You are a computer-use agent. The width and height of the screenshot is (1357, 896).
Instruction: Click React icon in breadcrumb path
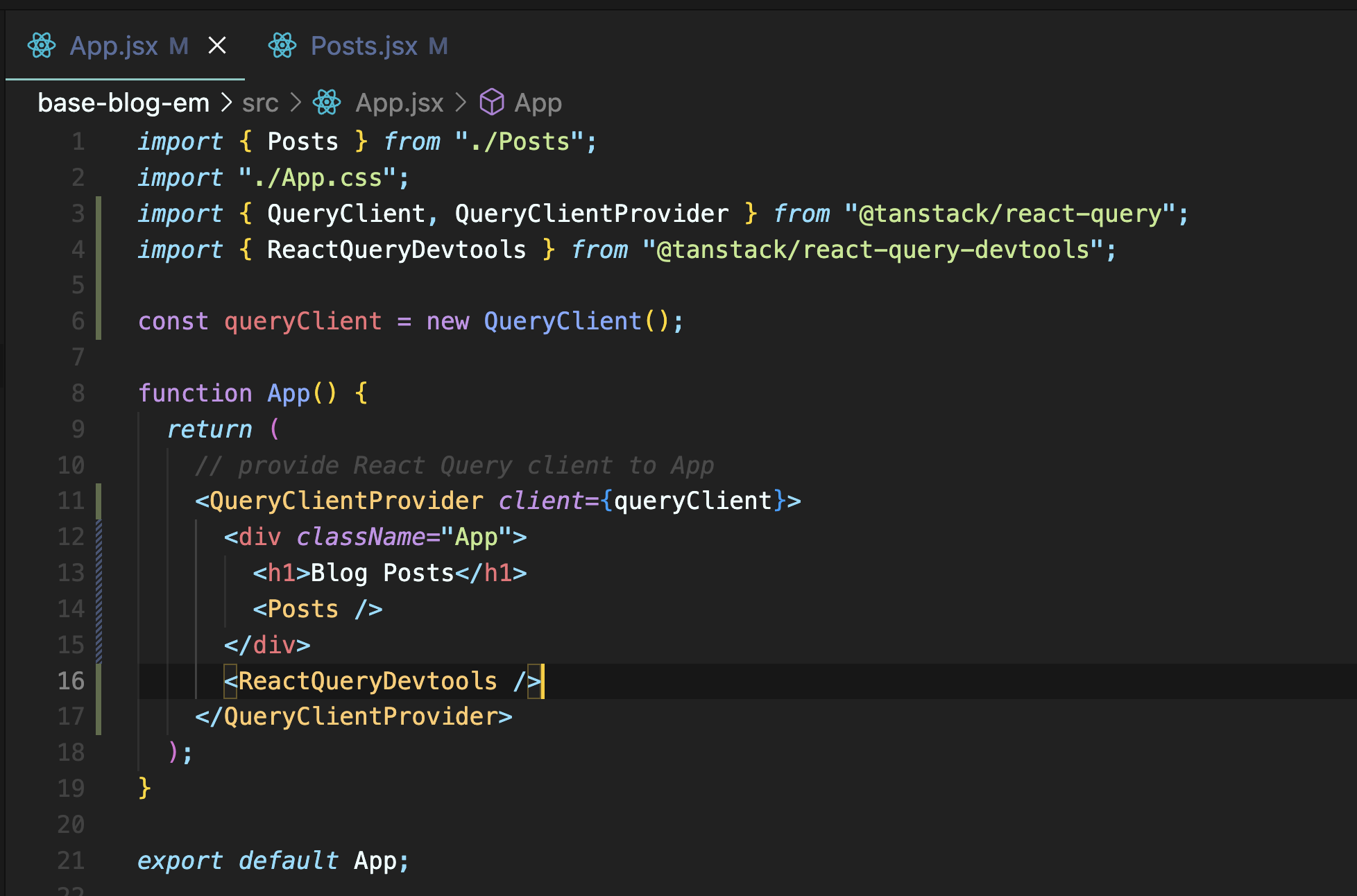327,102
